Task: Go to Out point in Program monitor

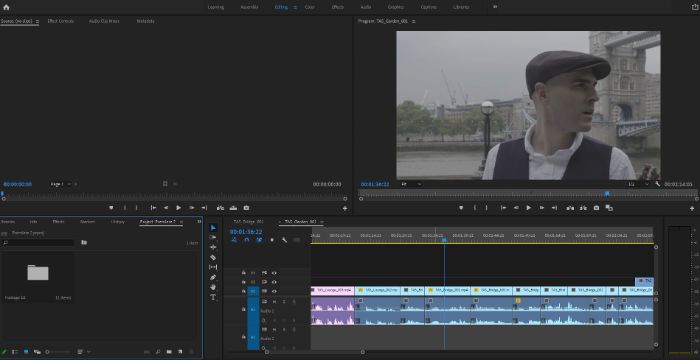Action: click(x=554, y=208)
